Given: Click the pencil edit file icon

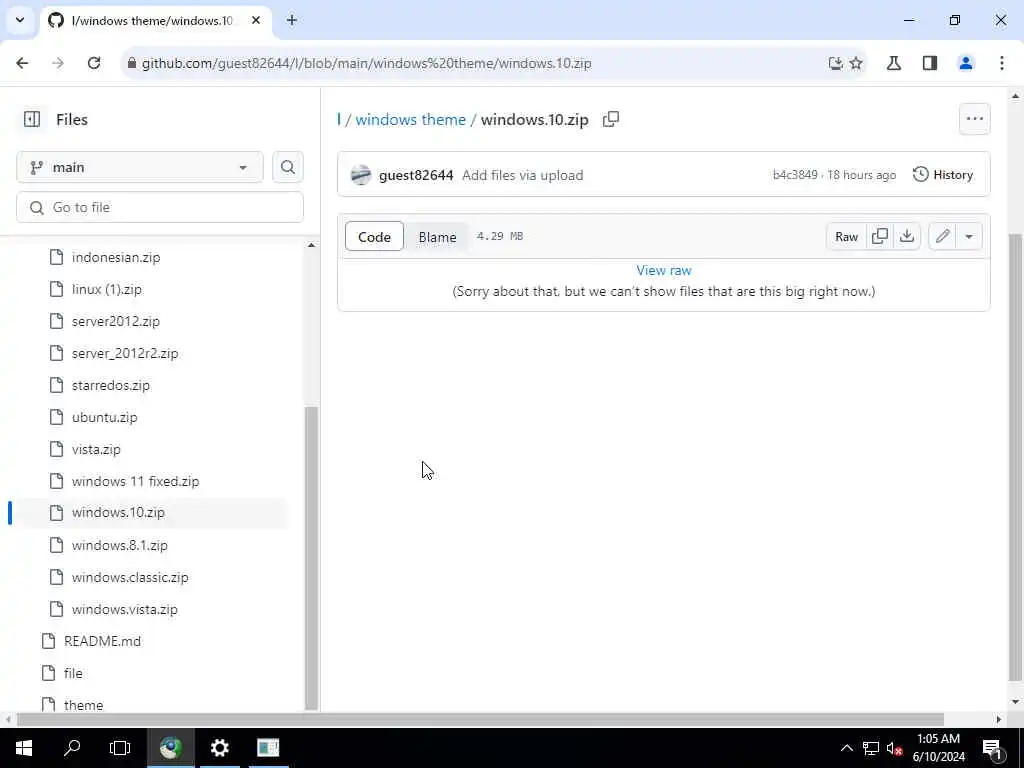Looking at the screenshot, I should coord(942,236).
